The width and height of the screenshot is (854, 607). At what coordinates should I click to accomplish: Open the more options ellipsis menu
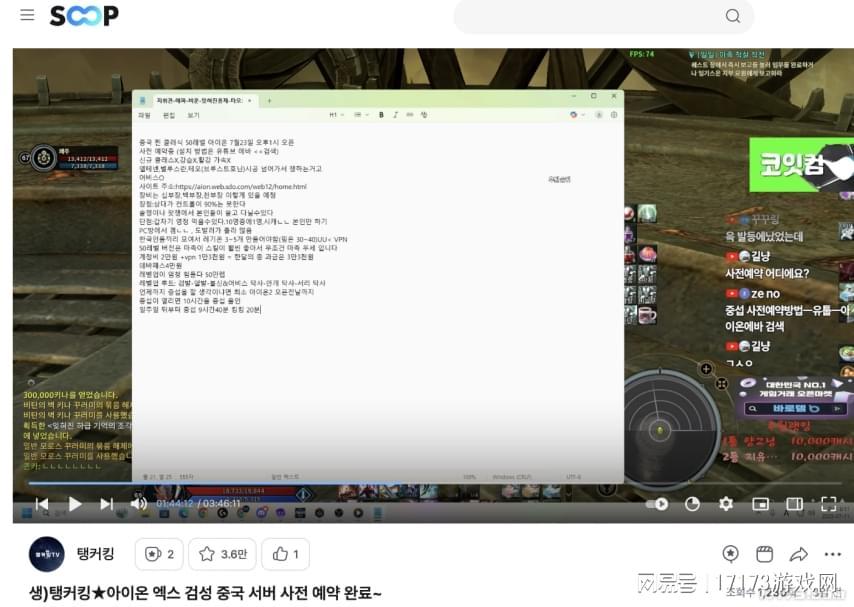click(832, 554)
